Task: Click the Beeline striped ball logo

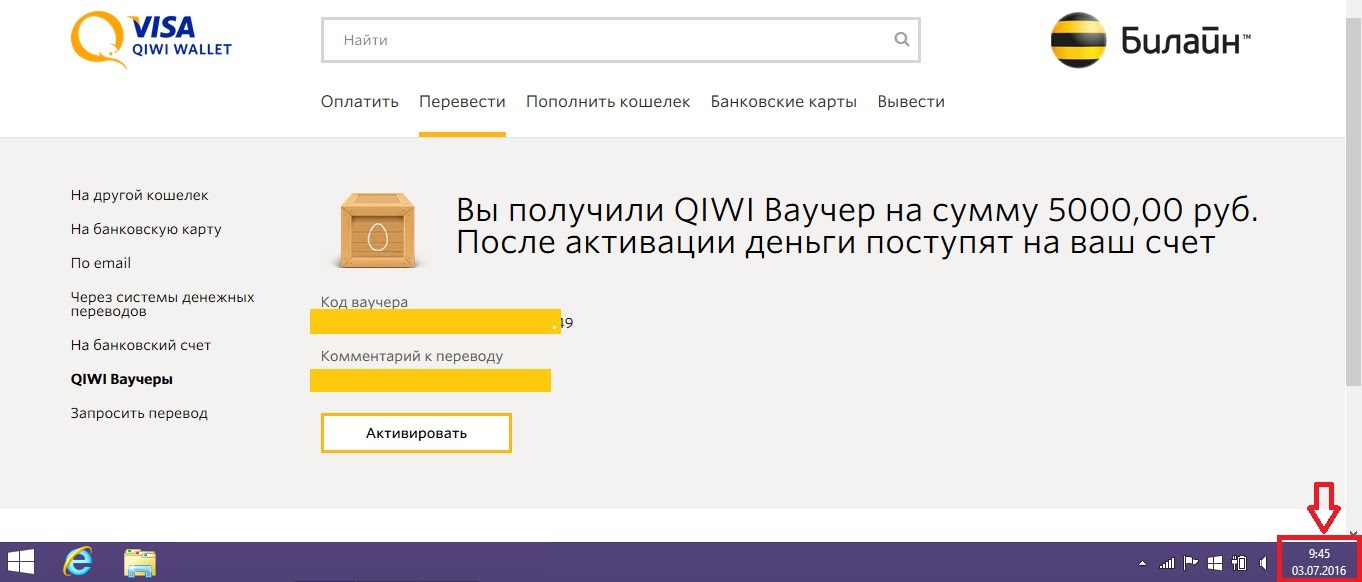Action: [x=1078, y=40]
